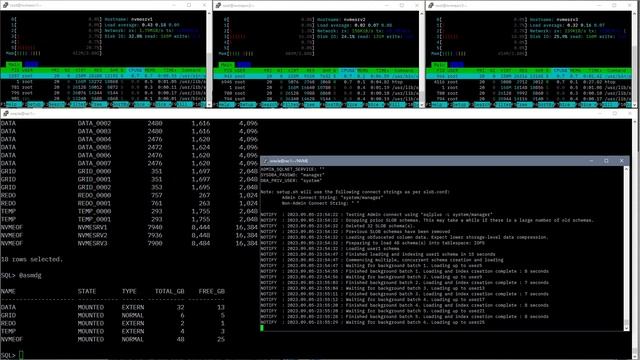This screenshot has width=640, height=360.
Task: Click the 'Admin Connect String' line in front window
Action: (332, 198)
